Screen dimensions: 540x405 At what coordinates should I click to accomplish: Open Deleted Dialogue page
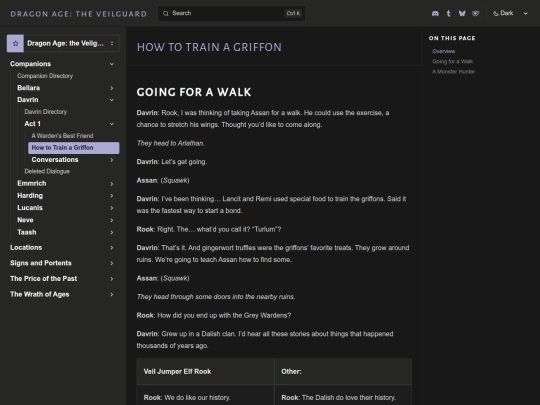[47, 171]
